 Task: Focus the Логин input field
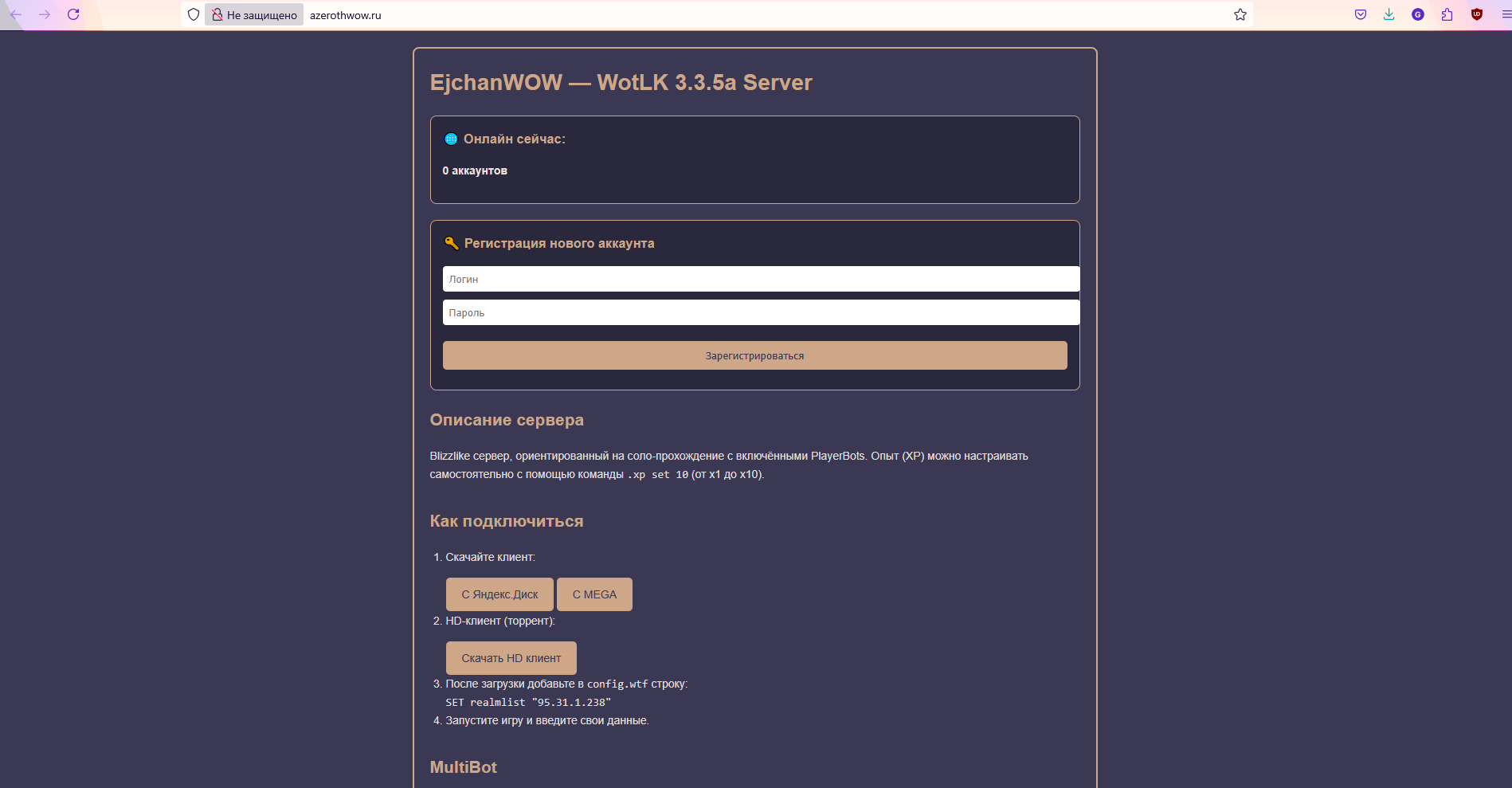point(761,279)
